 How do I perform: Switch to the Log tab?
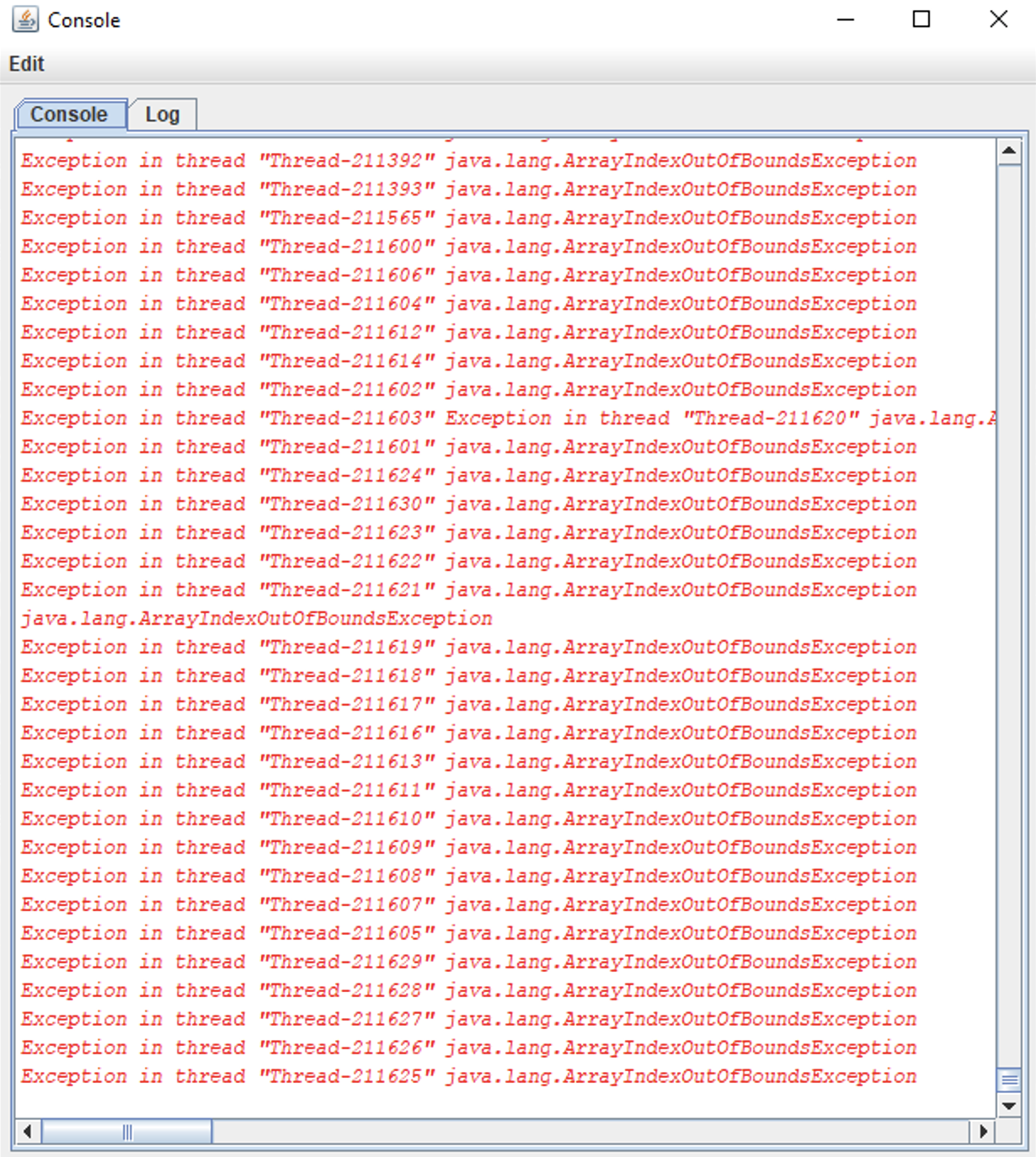(x=162, y=115)
